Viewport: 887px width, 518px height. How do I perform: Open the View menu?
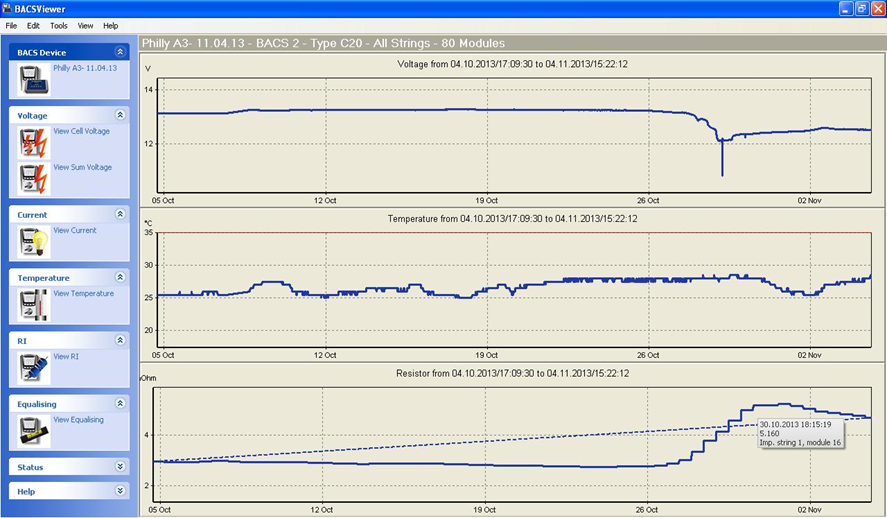coord(85,25)
